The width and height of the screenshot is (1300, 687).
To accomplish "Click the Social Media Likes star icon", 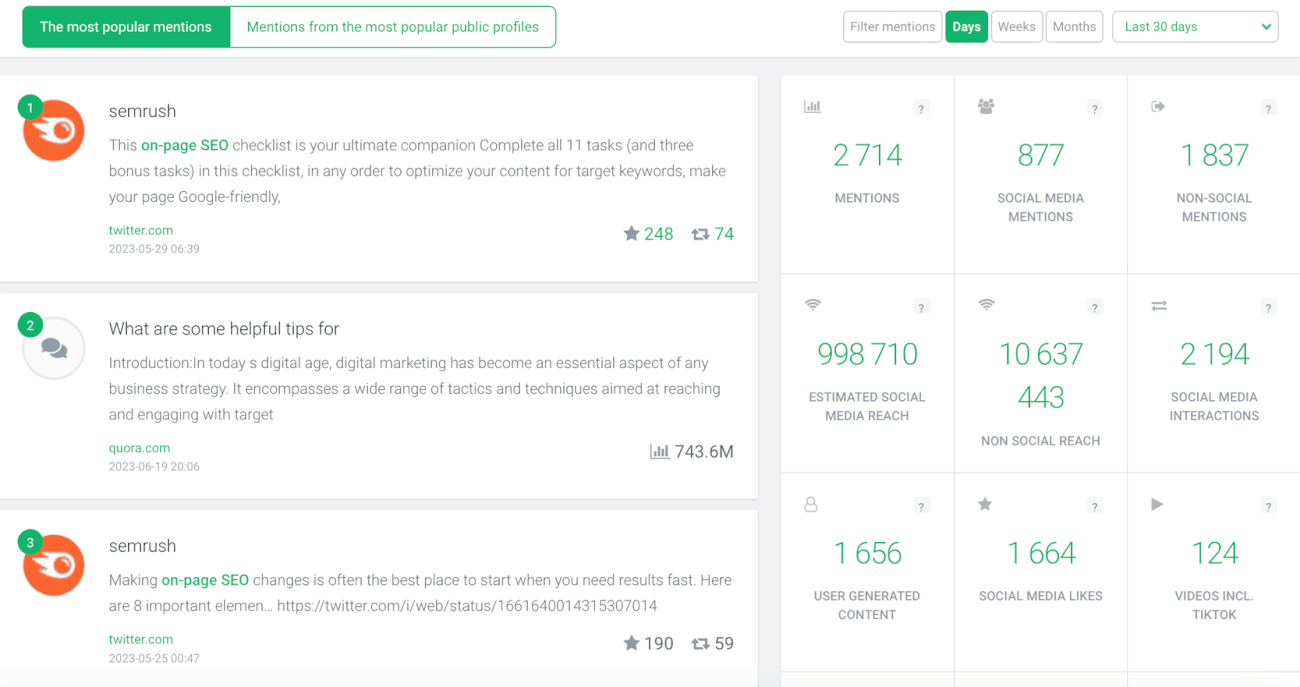I will point(986,504).
